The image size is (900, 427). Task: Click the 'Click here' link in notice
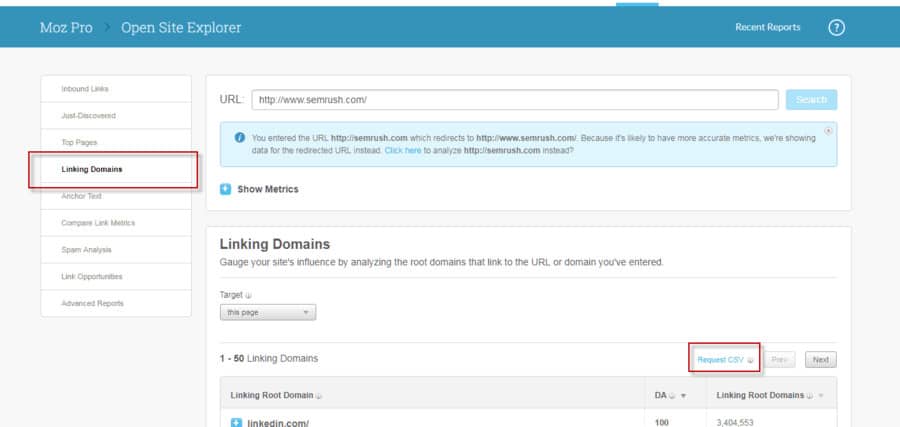click(403, 150)
